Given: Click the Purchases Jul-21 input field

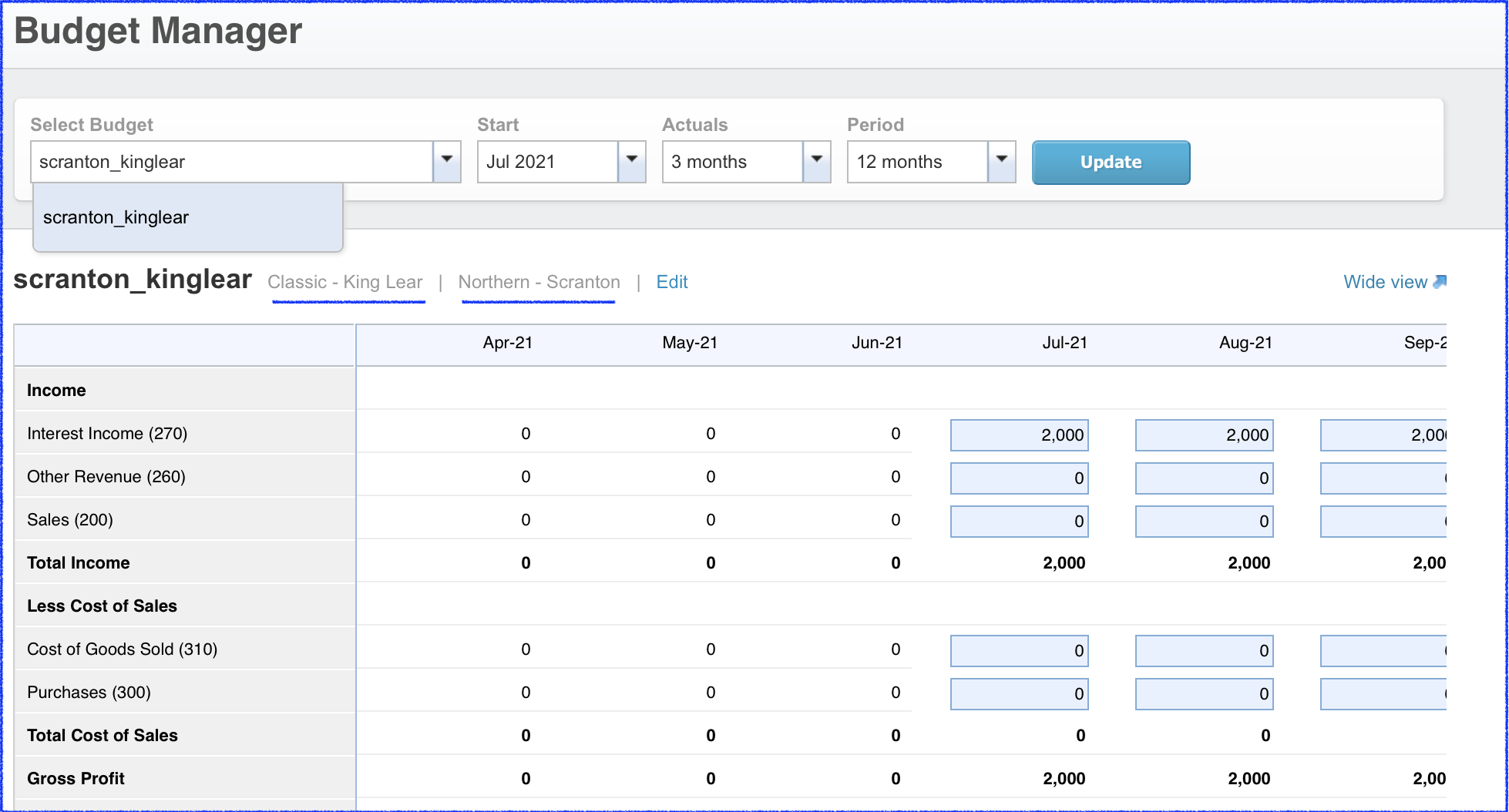Looking at the screenshot, I should coord(1019,694).
